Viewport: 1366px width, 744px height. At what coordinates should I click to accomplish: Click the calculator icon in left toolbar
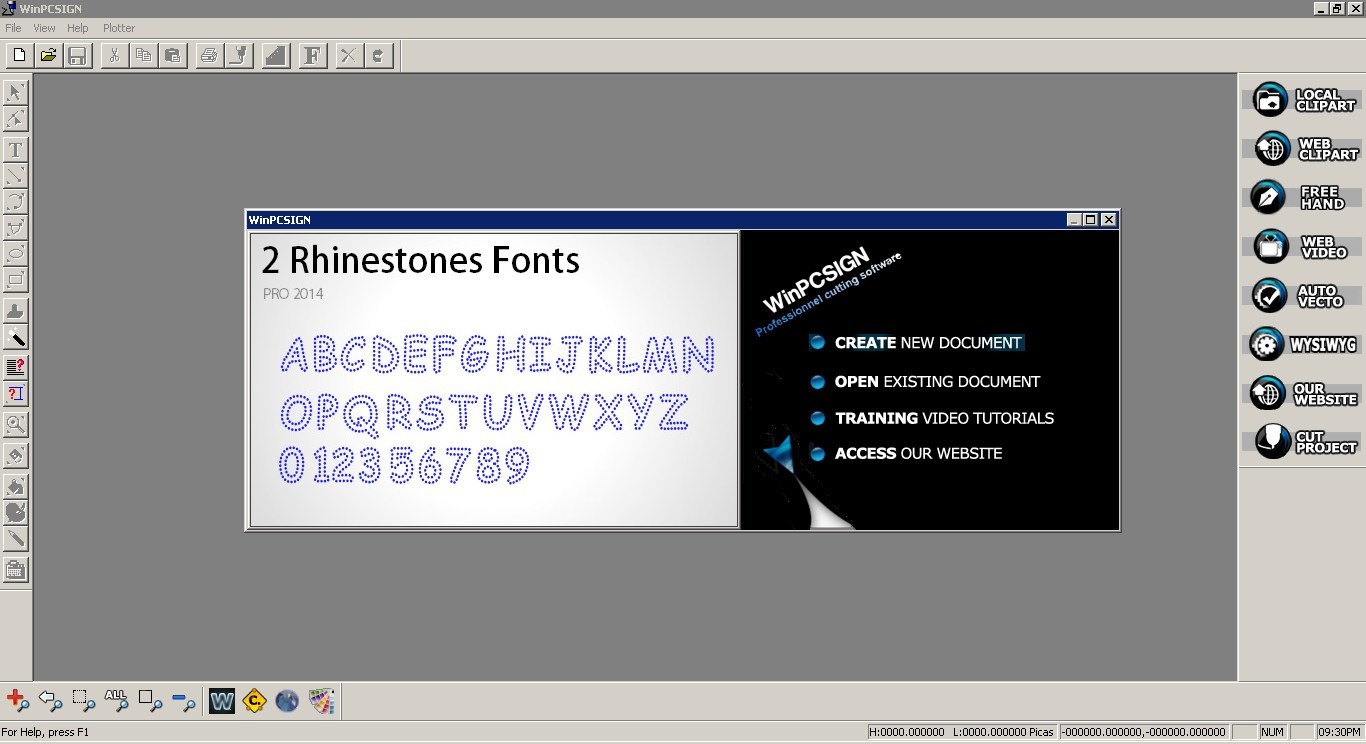point(15,570)
